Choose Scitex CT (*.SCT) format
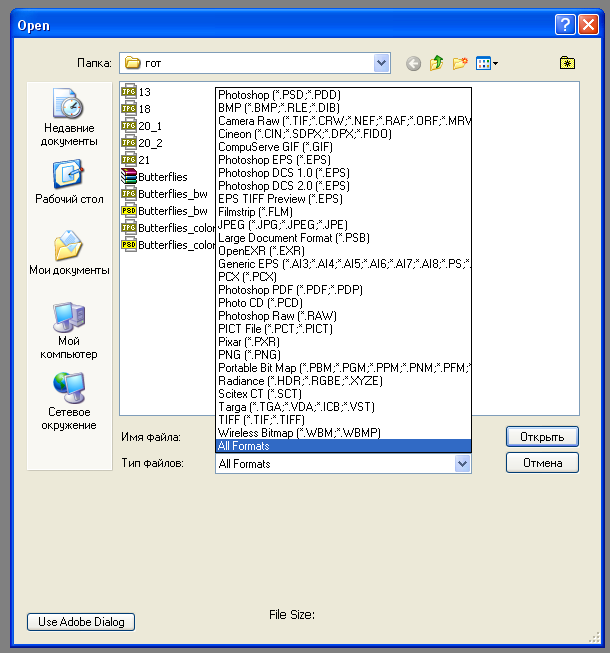The height and width of the screenshot is (653, 610). 344,394
